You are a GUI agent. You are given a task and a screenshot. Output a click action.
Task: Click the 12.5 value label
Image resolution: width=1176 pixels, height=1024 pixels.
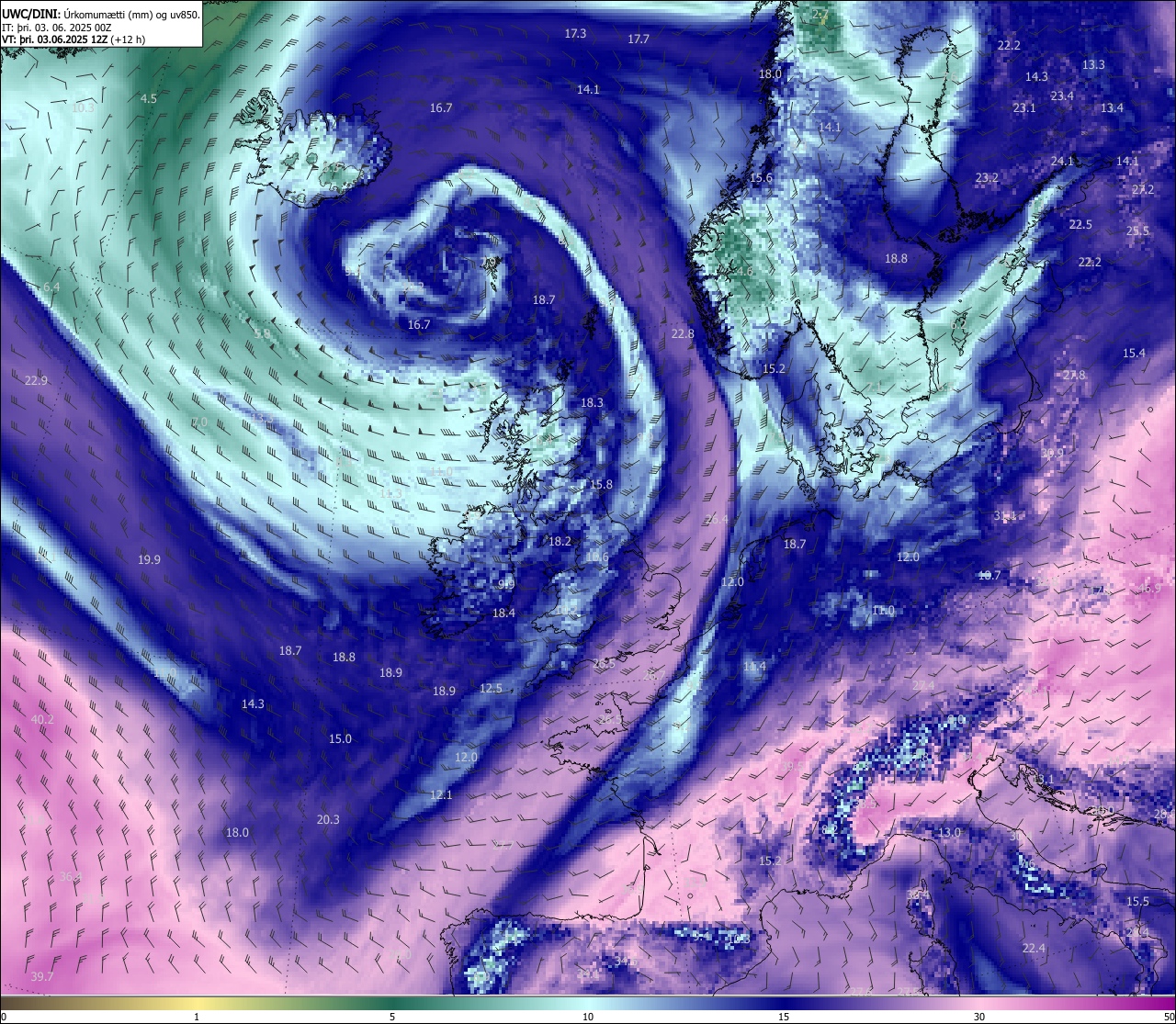491,689
